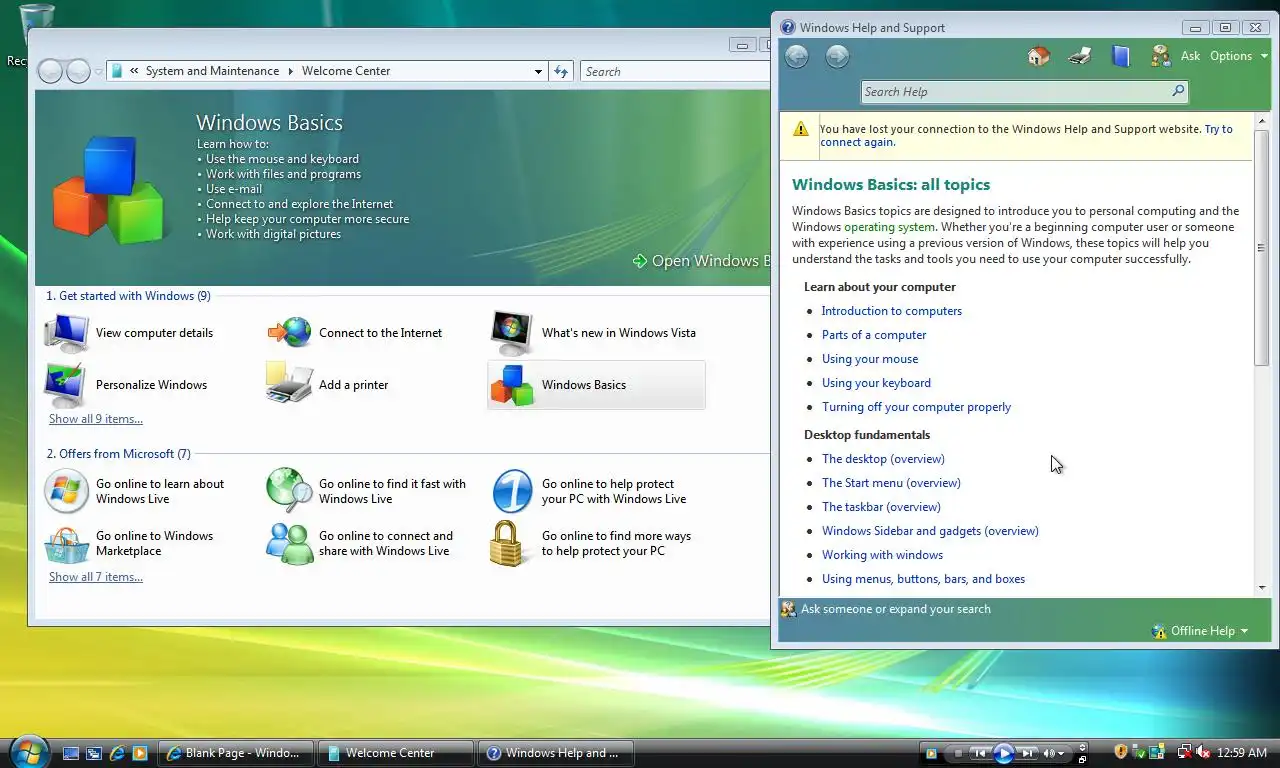Open Go online to find it fast offer

pyautogui.click(x=367, y=491)
